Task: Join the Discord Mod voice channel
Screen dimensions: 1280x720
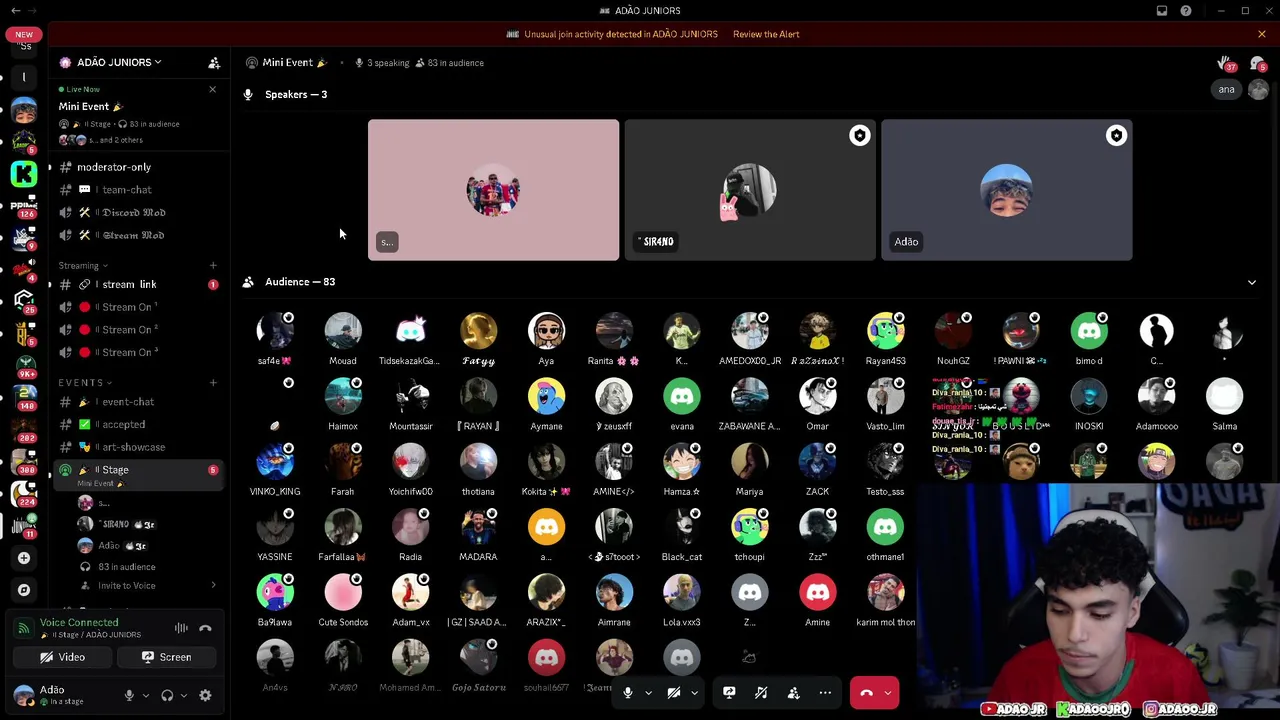Action: tap(135, 213)
